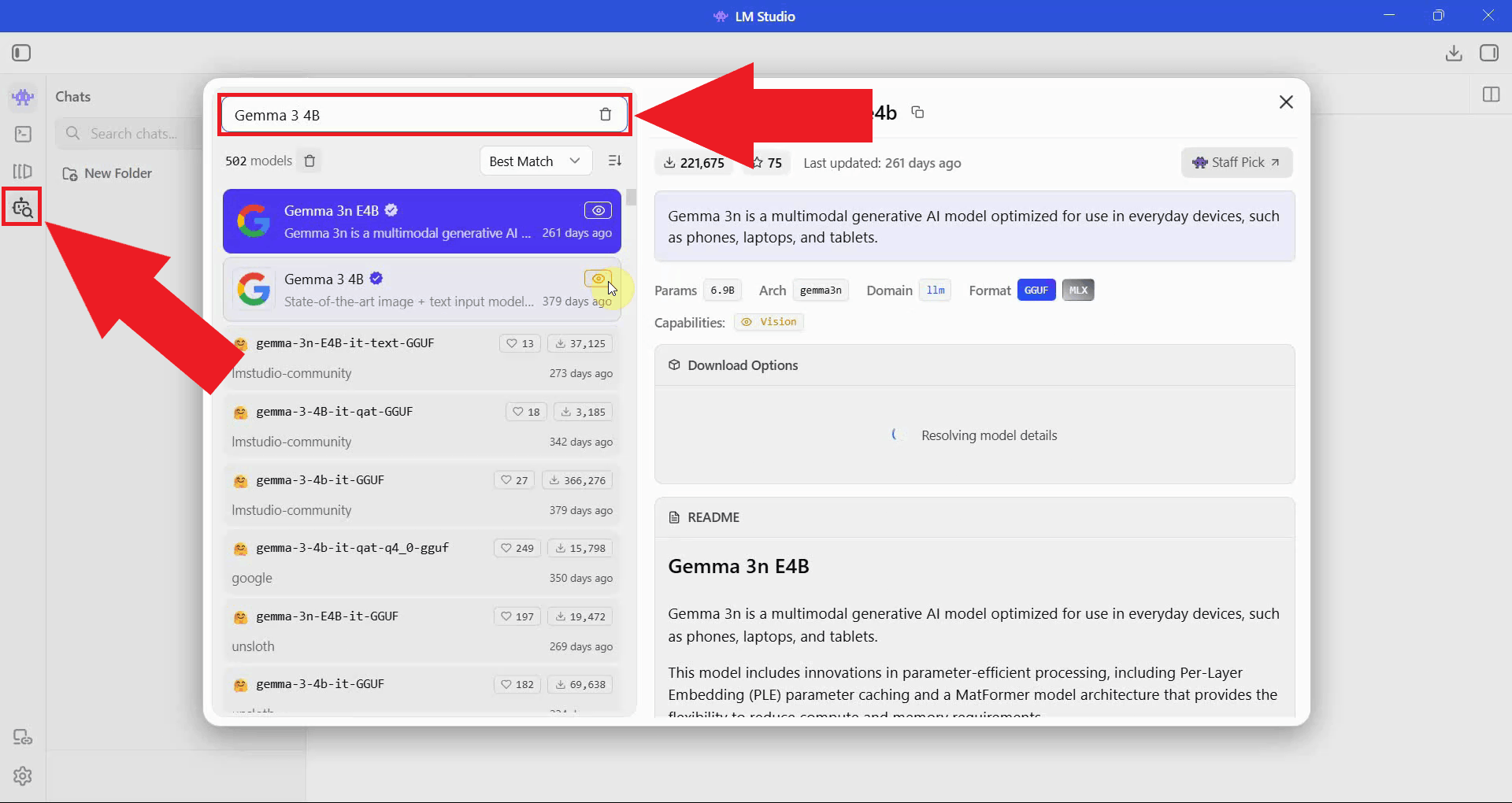Viewport: 1512px width, 803px height.
Task: Click the sort order icon beside Best Match
Action: (x=615, y=161)
